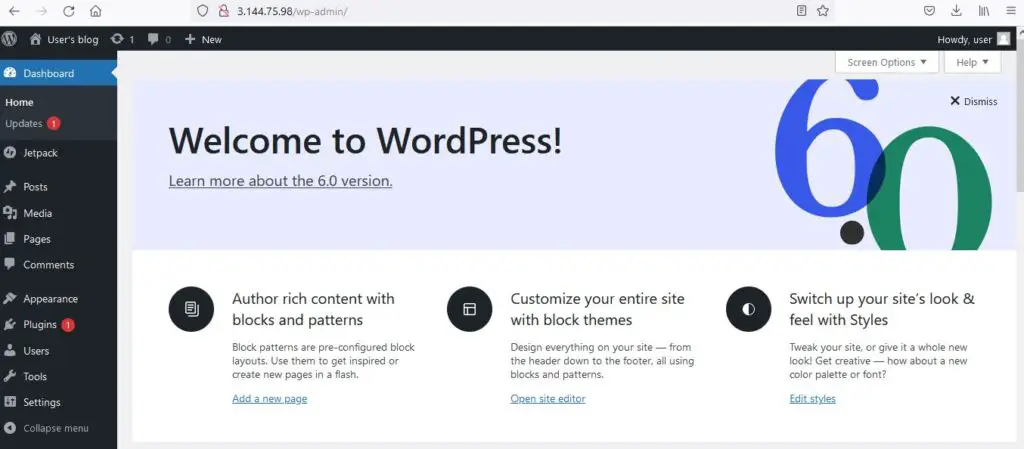Click the red Plugins count badge
Screen dimensions: 1024x449
pos(68,324)
